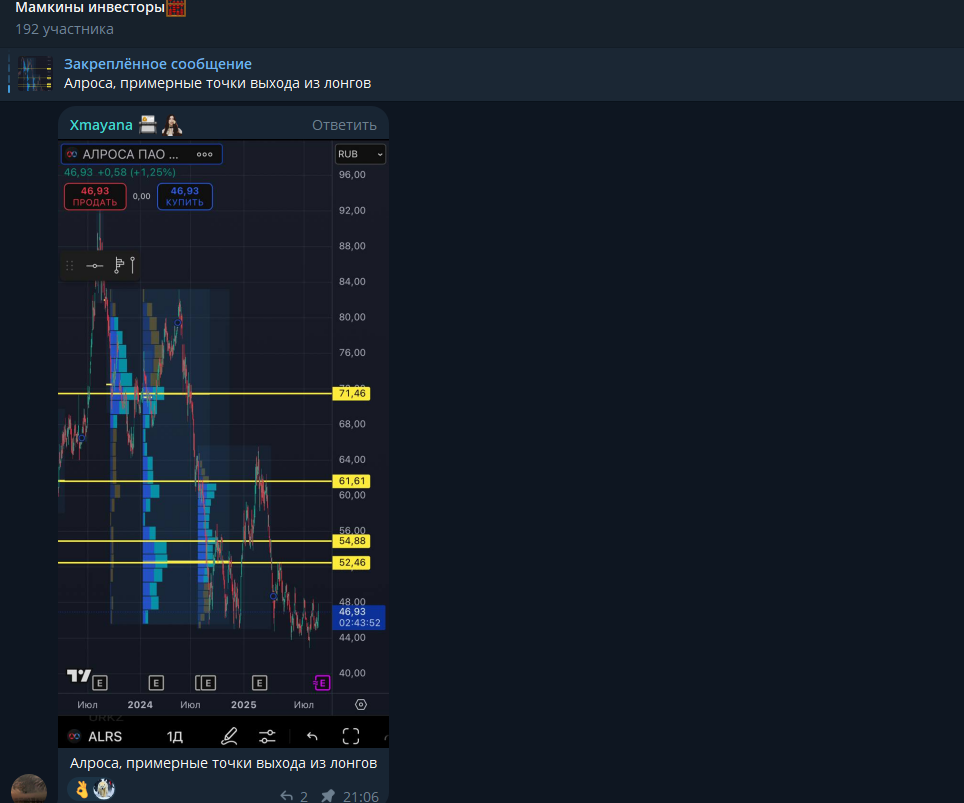Viewport: 964px width, 803px height.
Task: Open the message caption about Алроса longs
Action: 223,763
